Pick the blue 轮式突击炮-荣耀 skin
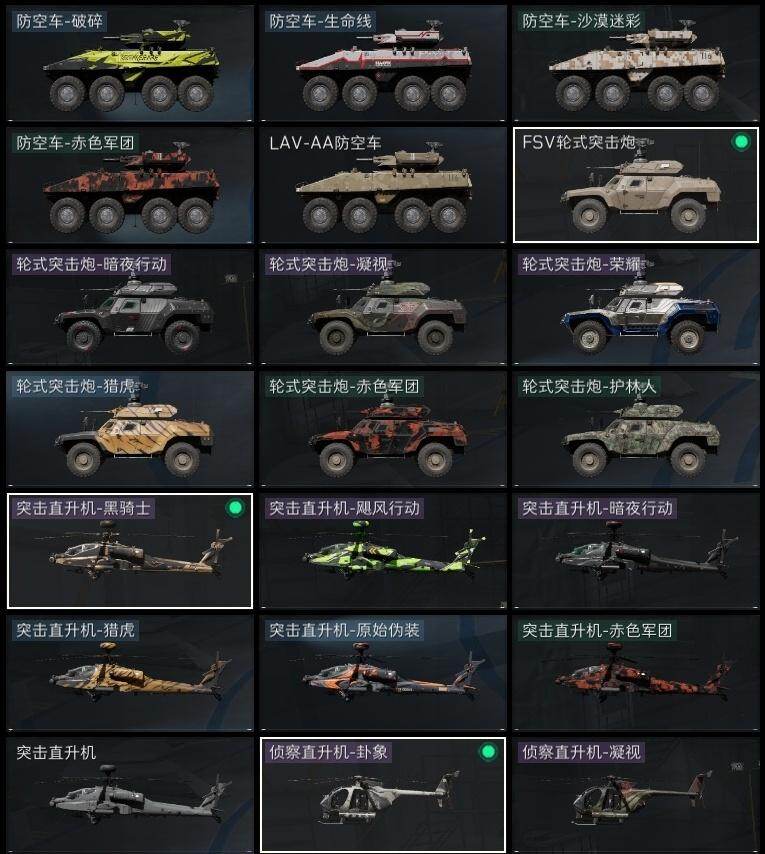765x854 pixels. 636,307
